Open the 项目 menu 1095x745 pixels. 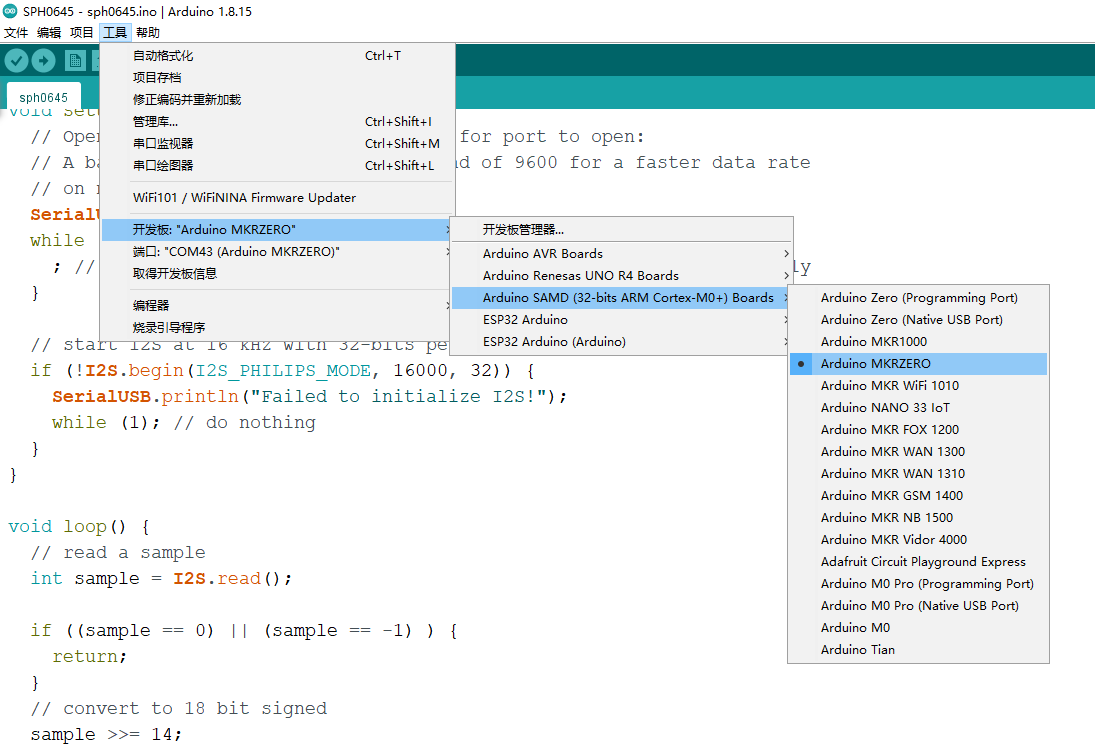coord(82,32)
